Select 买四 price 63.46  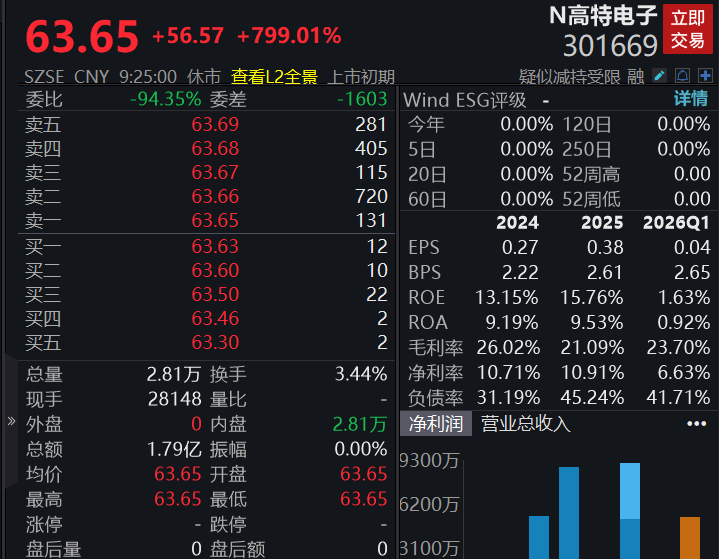215,319
